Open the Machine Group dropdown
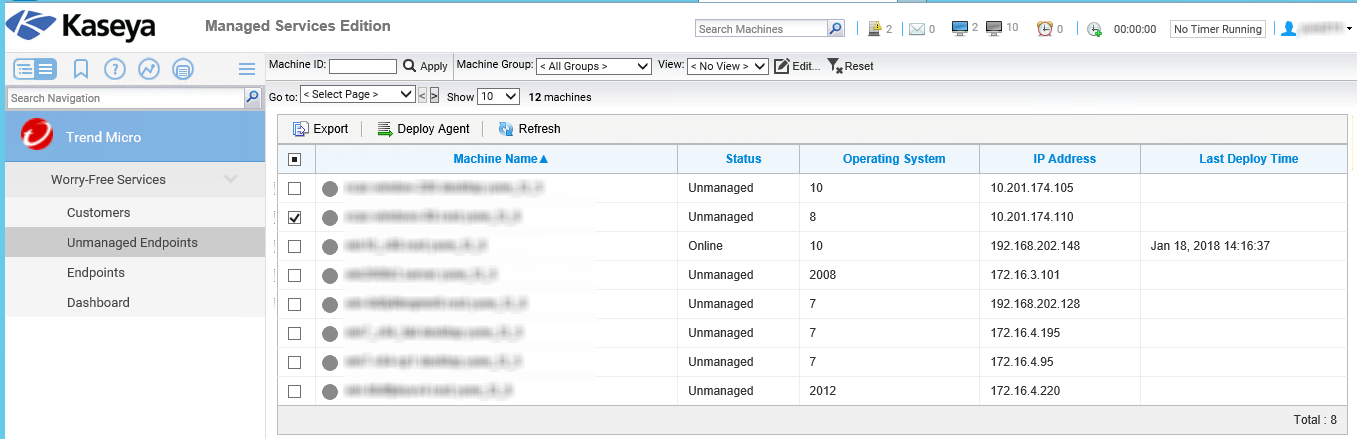Image resolution: width=1357 pixels, height=439 pixels. pos(594,66)
